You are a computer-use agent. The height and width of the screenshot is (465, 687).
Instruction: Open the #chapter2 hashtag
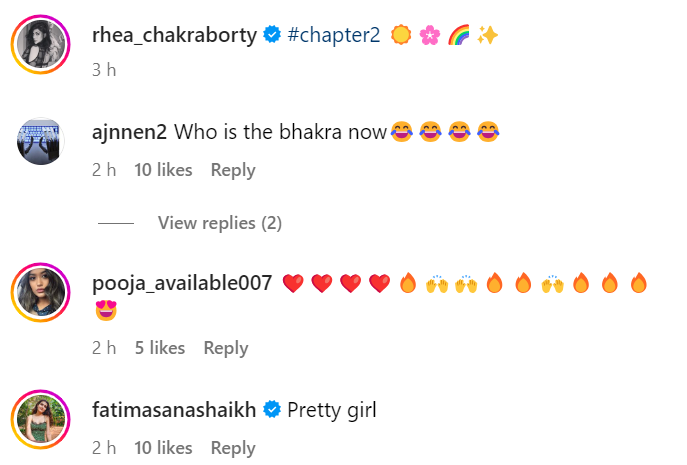(334, 36)
